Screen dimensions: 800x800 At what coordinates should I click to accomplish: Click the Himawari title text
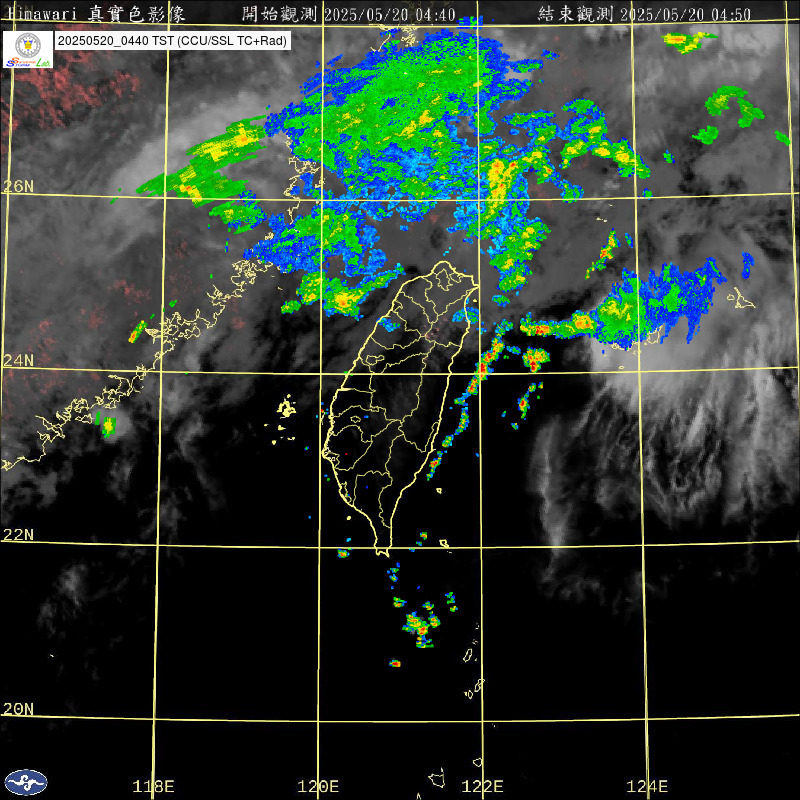(97, 14)
